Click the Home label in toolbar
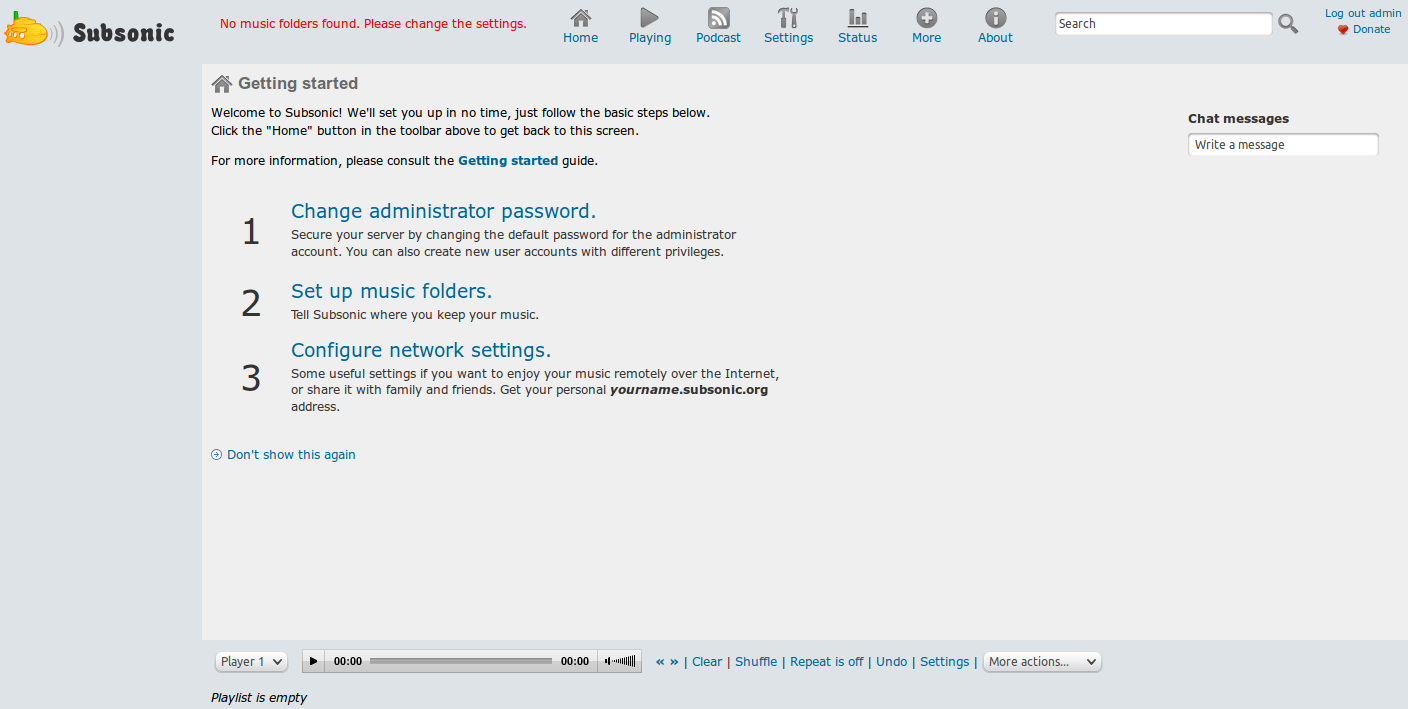This screenshot has width=1408, height=709. click(580, 38)
